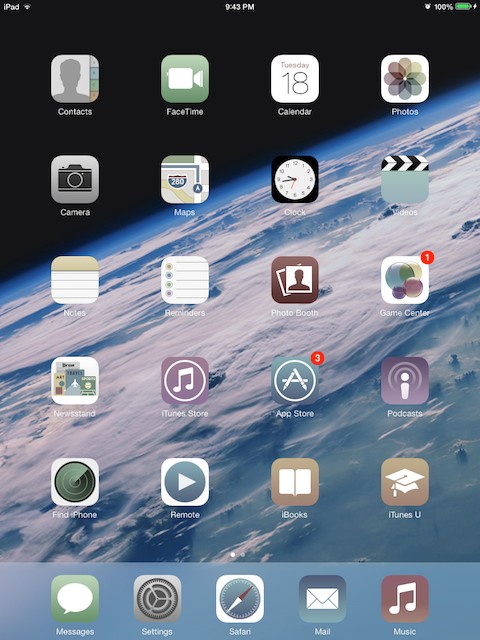Open the App Store

295,381
